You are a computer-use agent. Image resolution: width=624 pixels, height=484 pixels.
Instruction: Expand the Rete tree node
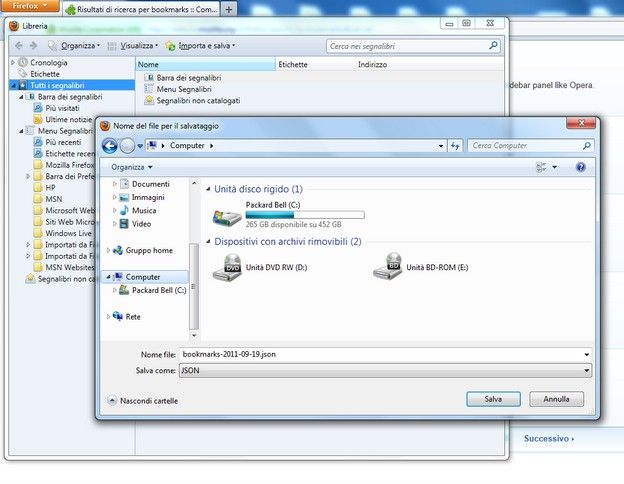click(x=108, y=317)
